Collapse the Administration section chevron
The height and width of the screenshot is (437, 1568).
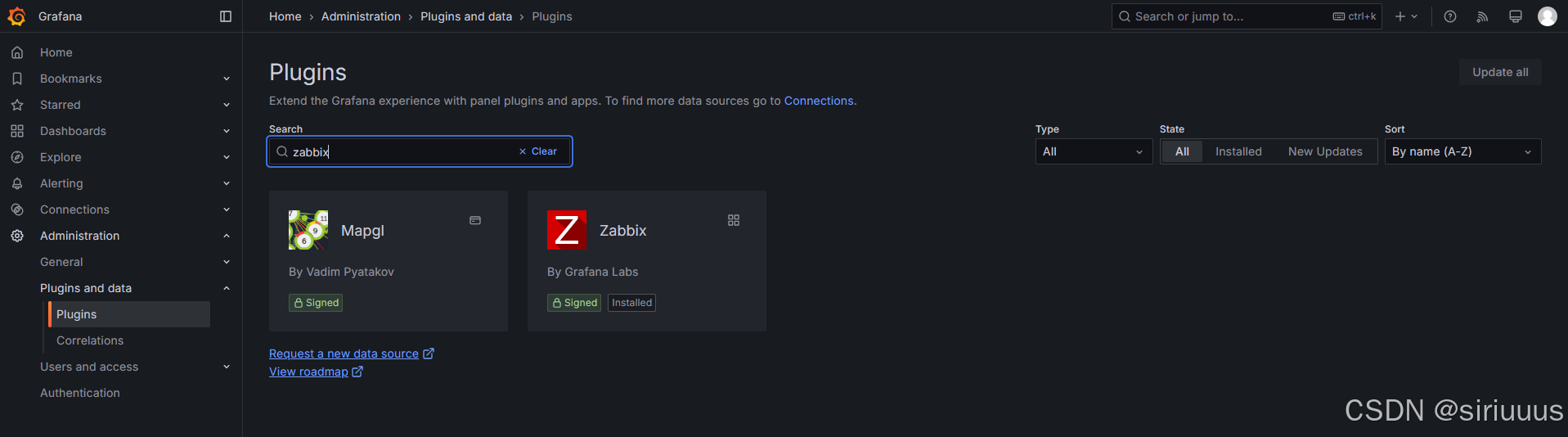point(227,236)
